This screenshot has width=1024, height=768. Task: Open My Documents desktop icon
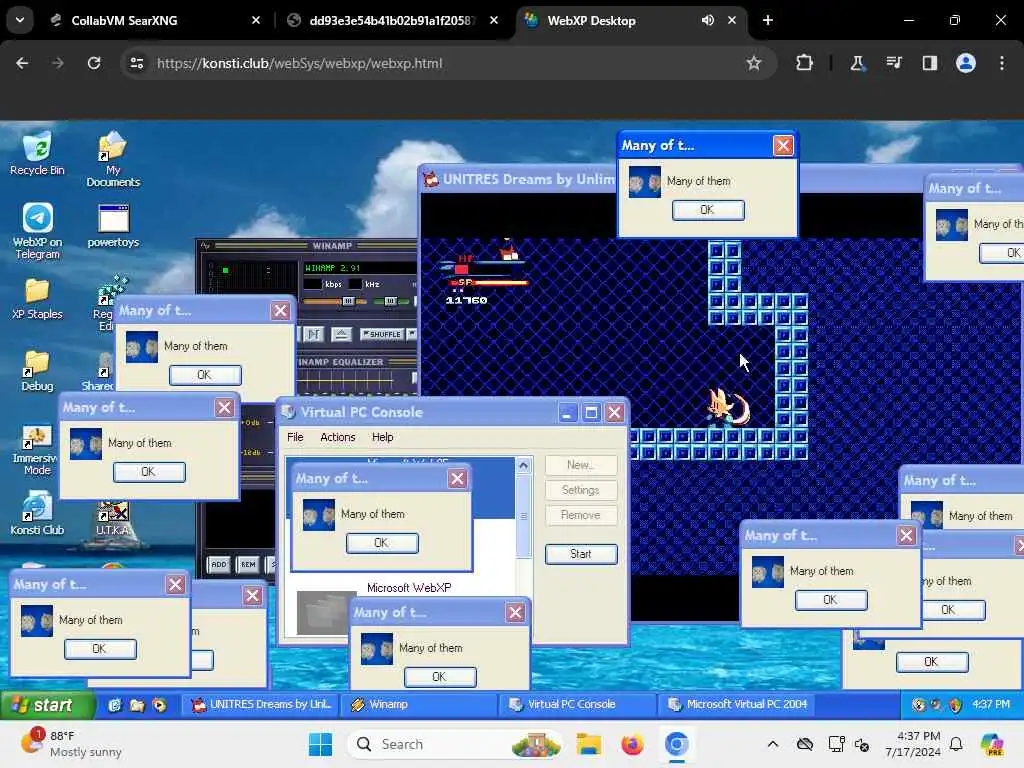(113, 159)
